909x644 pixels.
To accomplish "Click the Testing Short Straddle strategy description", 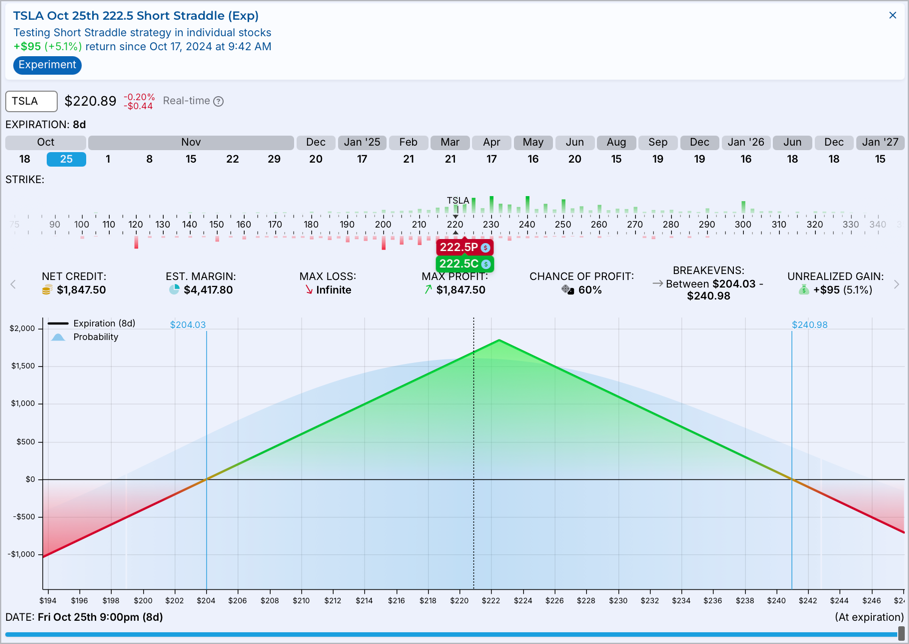I will point(142,32).
